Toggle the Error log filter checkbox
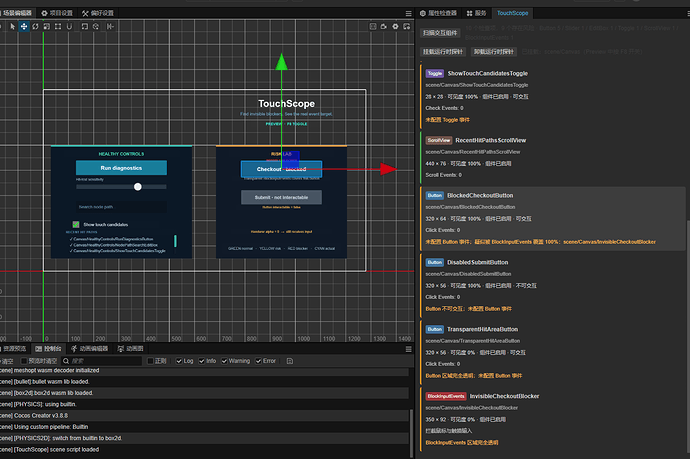Image resolution: width=690 pixels, height=459 pixels. [x=258, y=361]
